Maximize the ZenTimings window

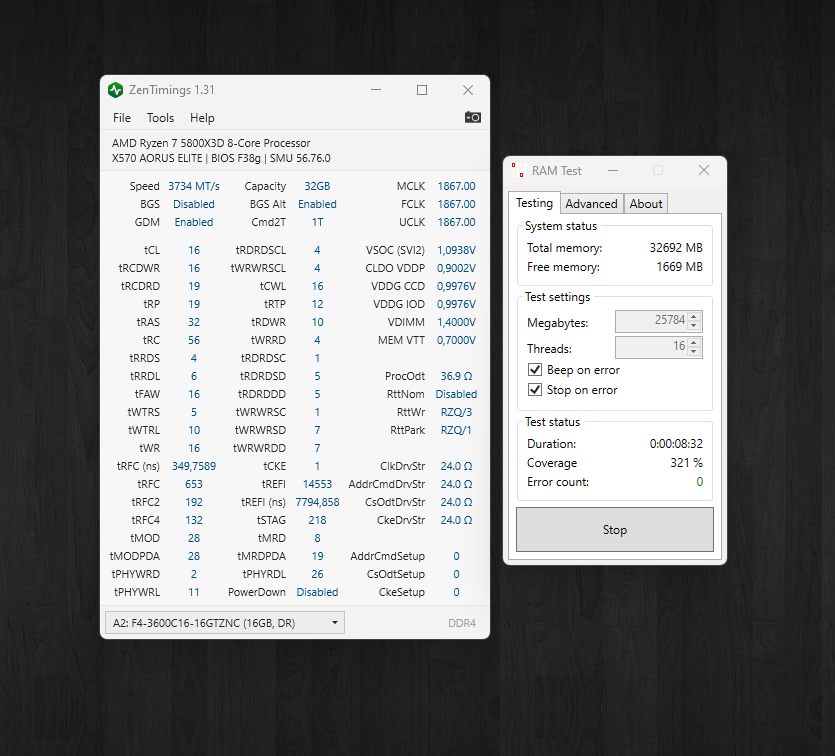coord(422,90)
